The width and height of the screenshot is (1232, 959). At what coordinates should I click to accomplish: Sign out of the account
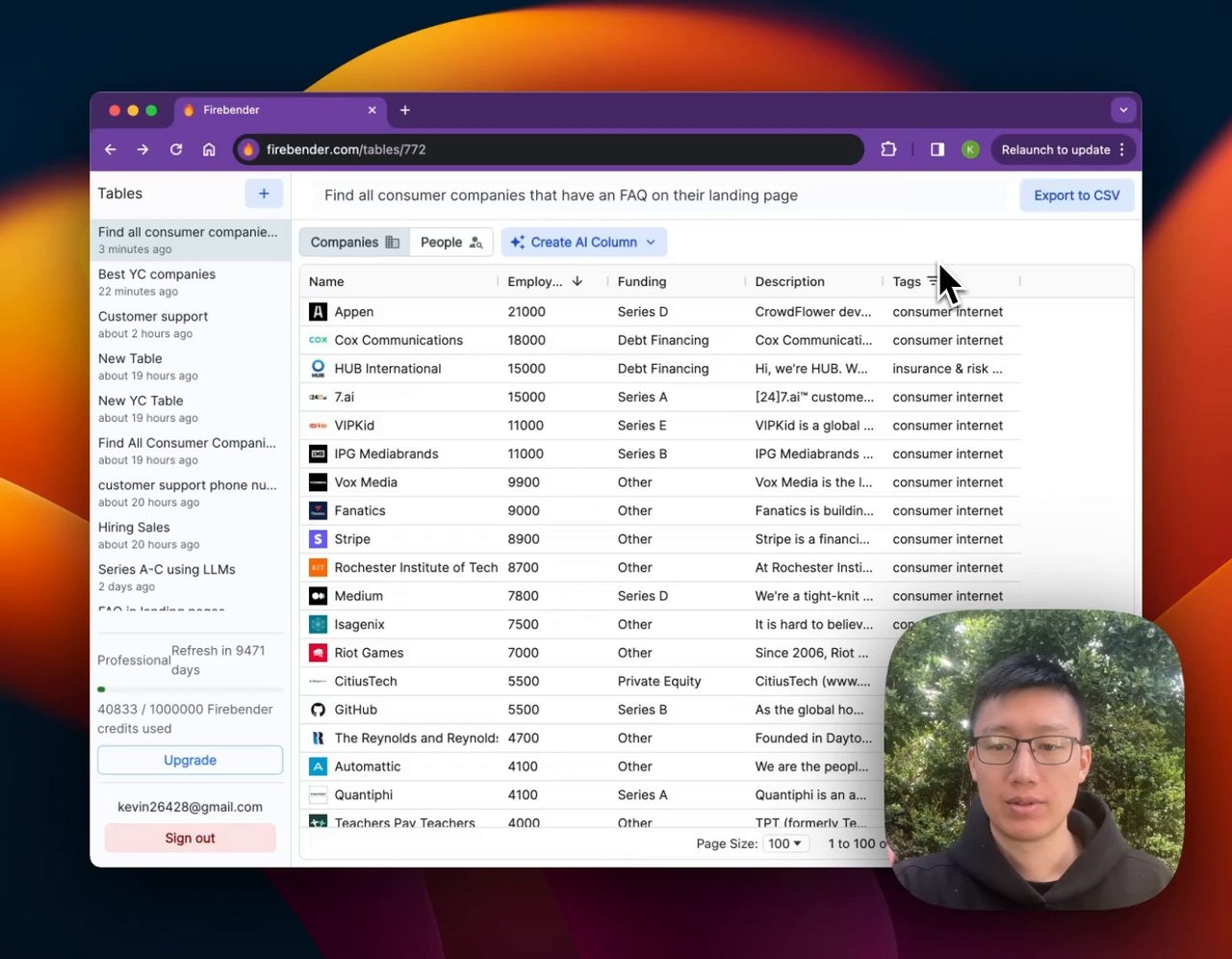(190, 838)
